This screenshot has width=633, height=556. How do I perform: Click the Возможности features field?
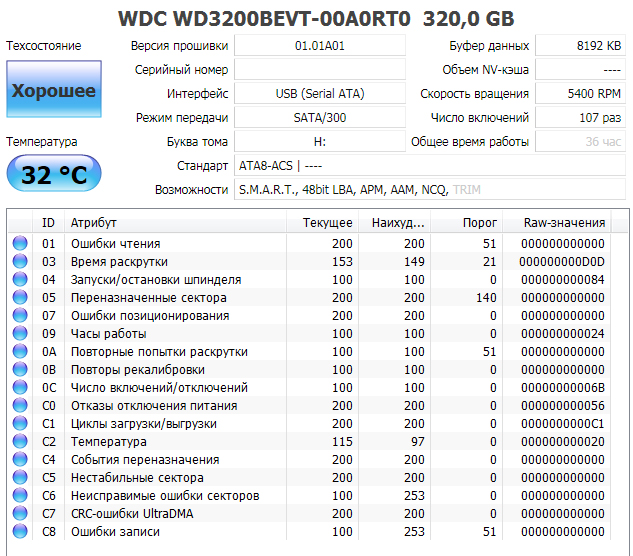click(x=430, y=189)
